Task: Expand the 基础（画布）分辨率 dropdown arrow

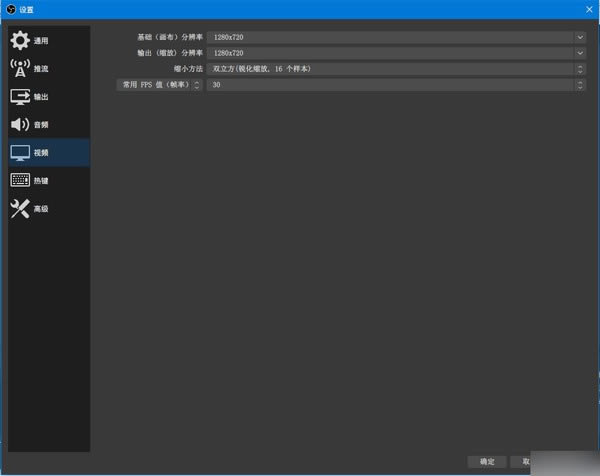Action: click(579, 37)
